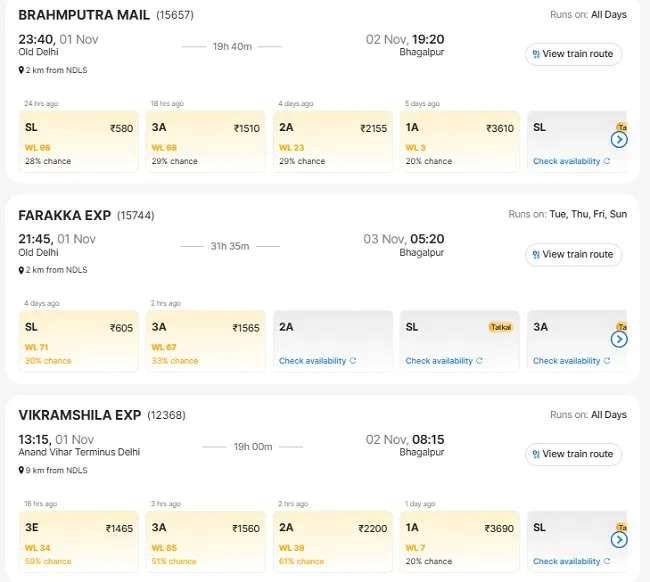Click the Tatkal badge on Farakka SL card
This screenshot has height=582, width=650.
click(x=501, y=327)
